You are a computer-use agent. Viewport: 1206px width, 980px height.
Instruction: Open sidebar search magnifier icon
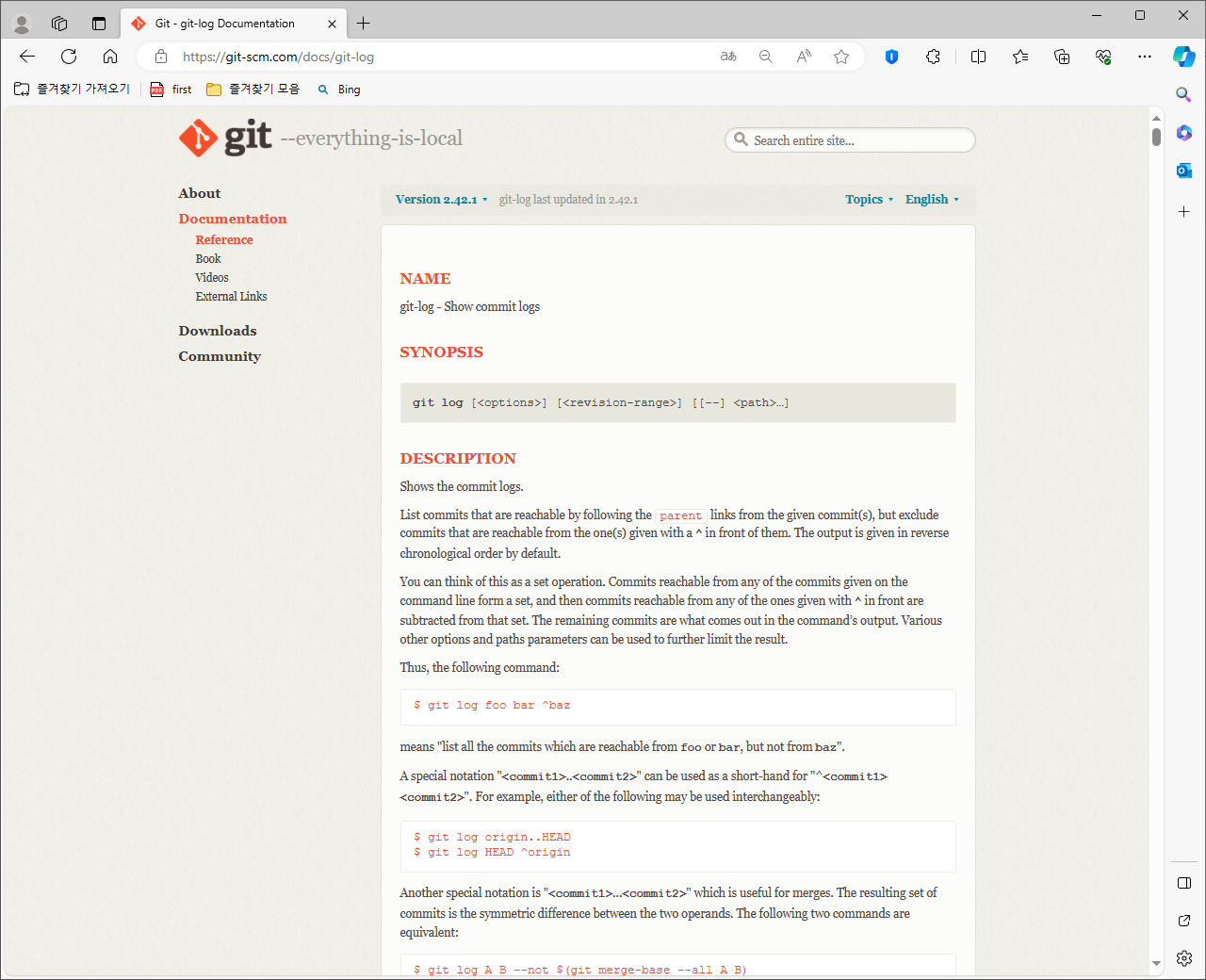coord(1184,94)
